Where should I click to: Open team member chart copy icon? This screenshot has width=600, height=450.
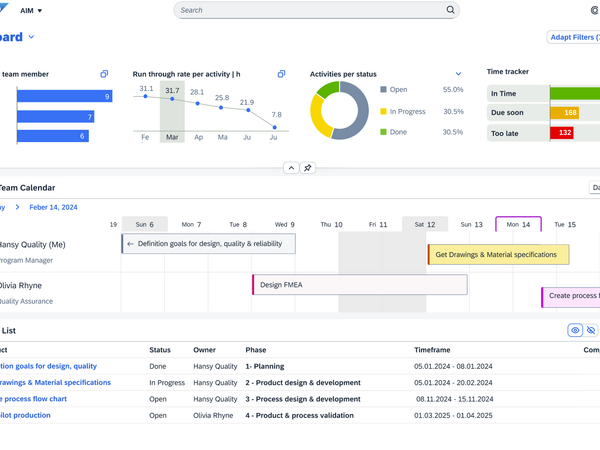[x=104, y=74]
